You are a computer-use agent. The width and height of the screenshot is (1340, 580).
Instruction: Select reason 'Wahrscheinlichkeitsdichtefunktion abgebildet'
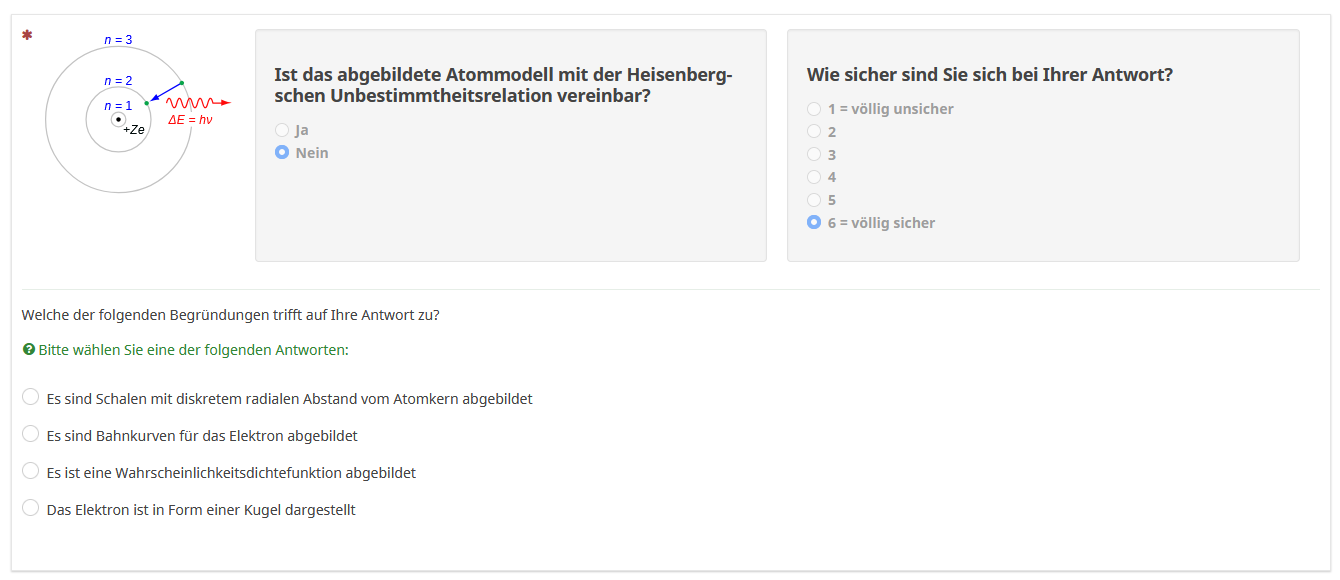[x=31, y=472]
